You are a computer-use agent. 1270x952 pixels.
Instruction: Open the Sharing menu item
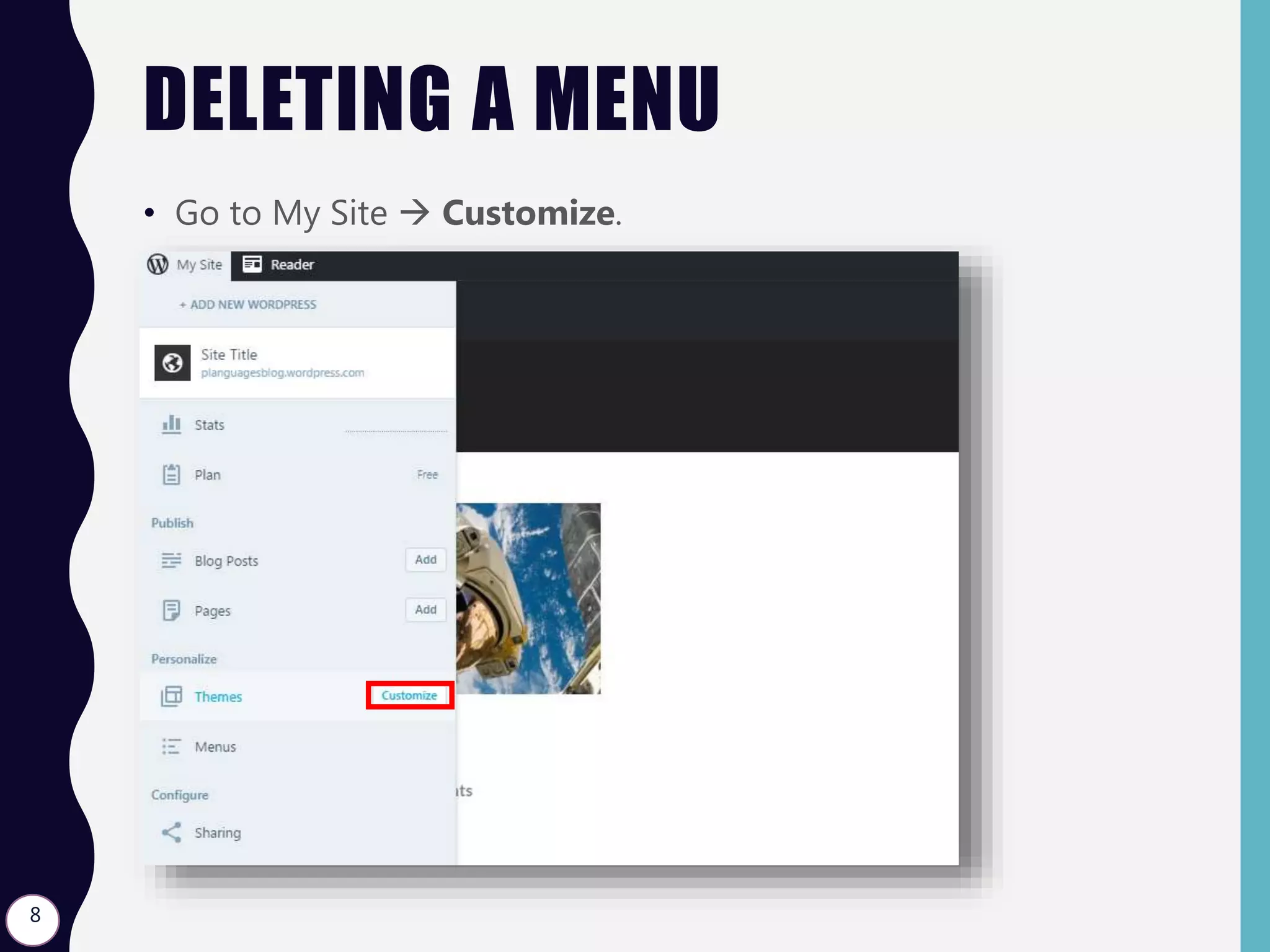218,833
